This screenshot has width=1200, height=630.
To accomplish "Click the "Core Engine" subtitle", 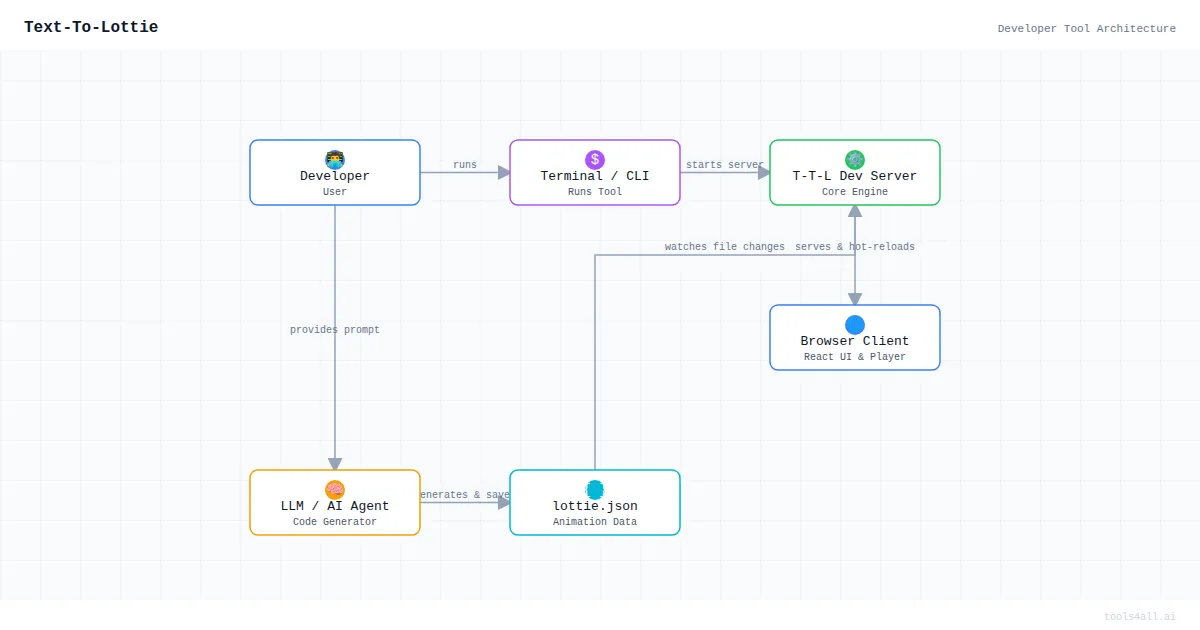I will click(x=855, y=192).
